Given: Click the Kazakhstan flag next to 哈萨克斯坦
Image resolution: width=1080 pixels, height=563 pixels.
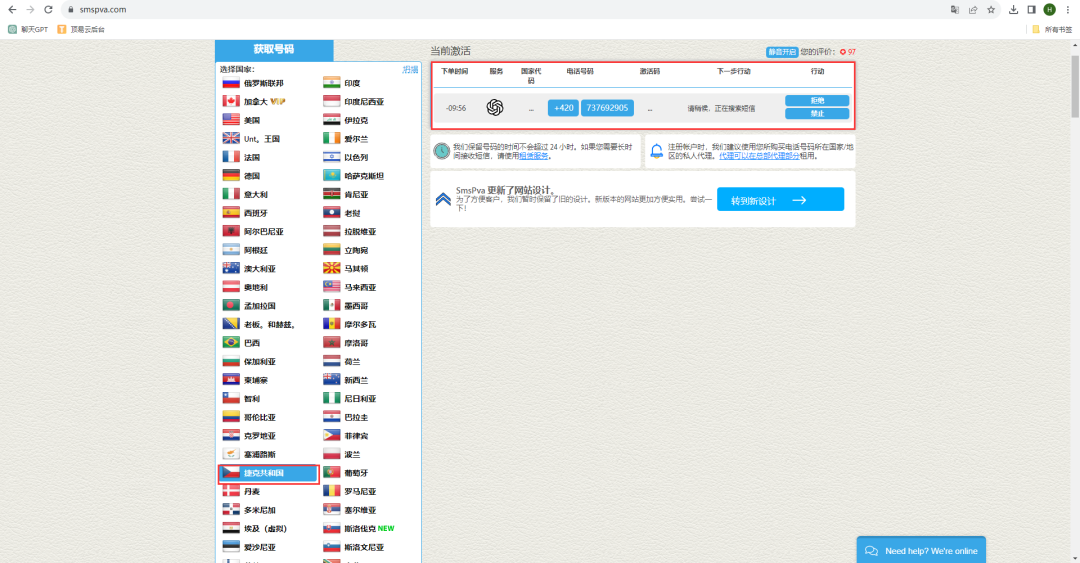Looking at the screenshot, I should pos(331,176).
